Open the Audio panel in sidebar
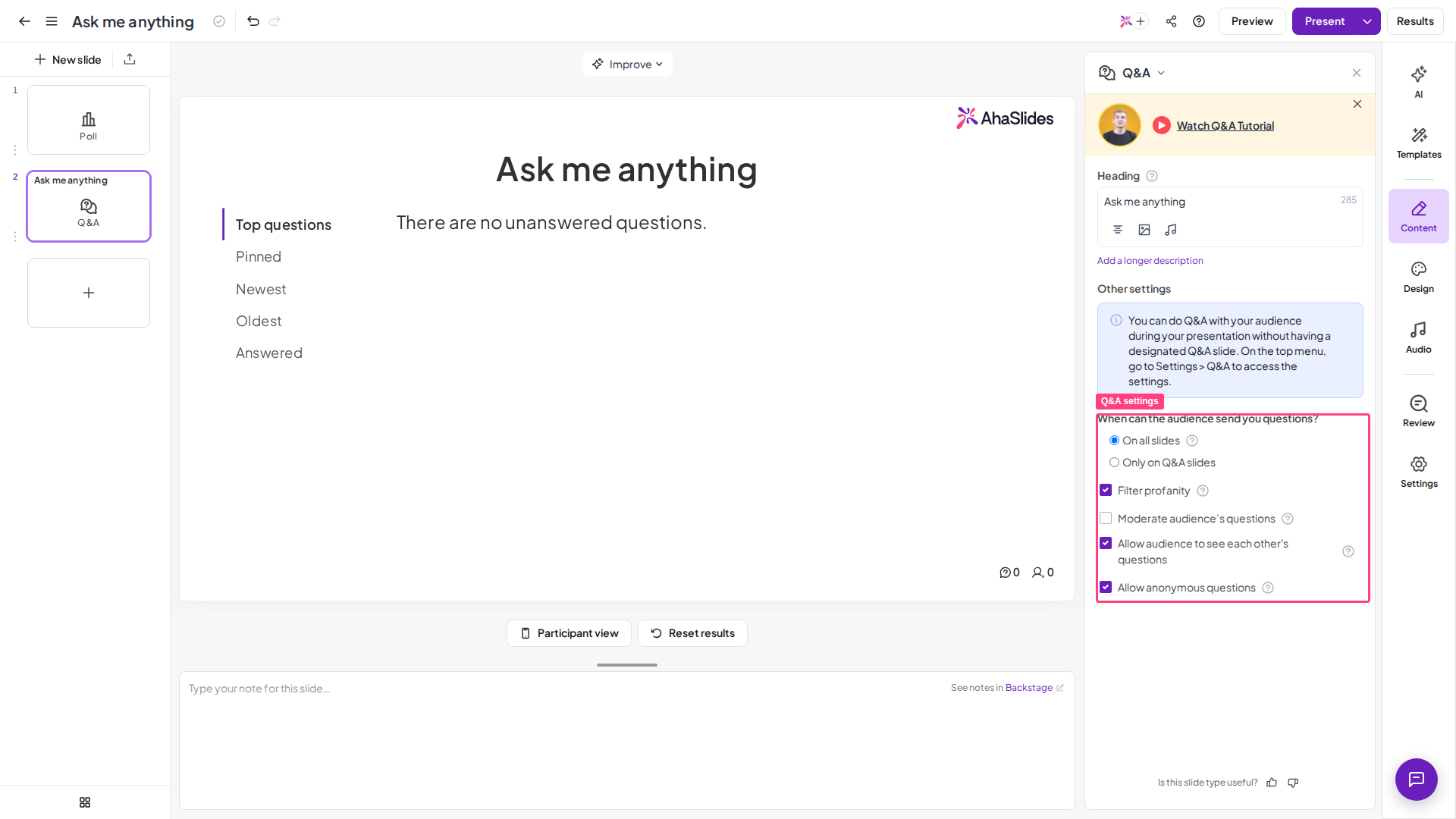This screenshot has width=1456, height=819. pos(1419,337)
